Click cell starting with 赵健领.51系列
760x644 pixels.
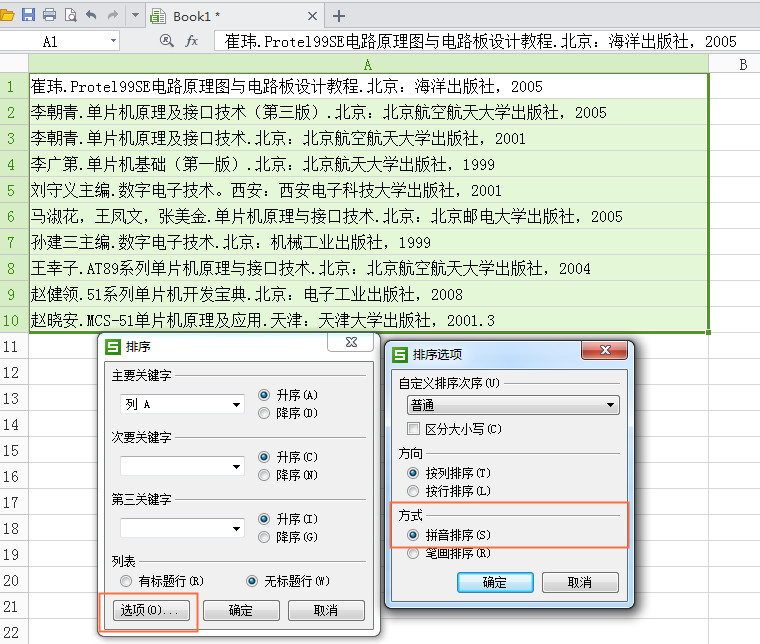(x=368, y=295)
